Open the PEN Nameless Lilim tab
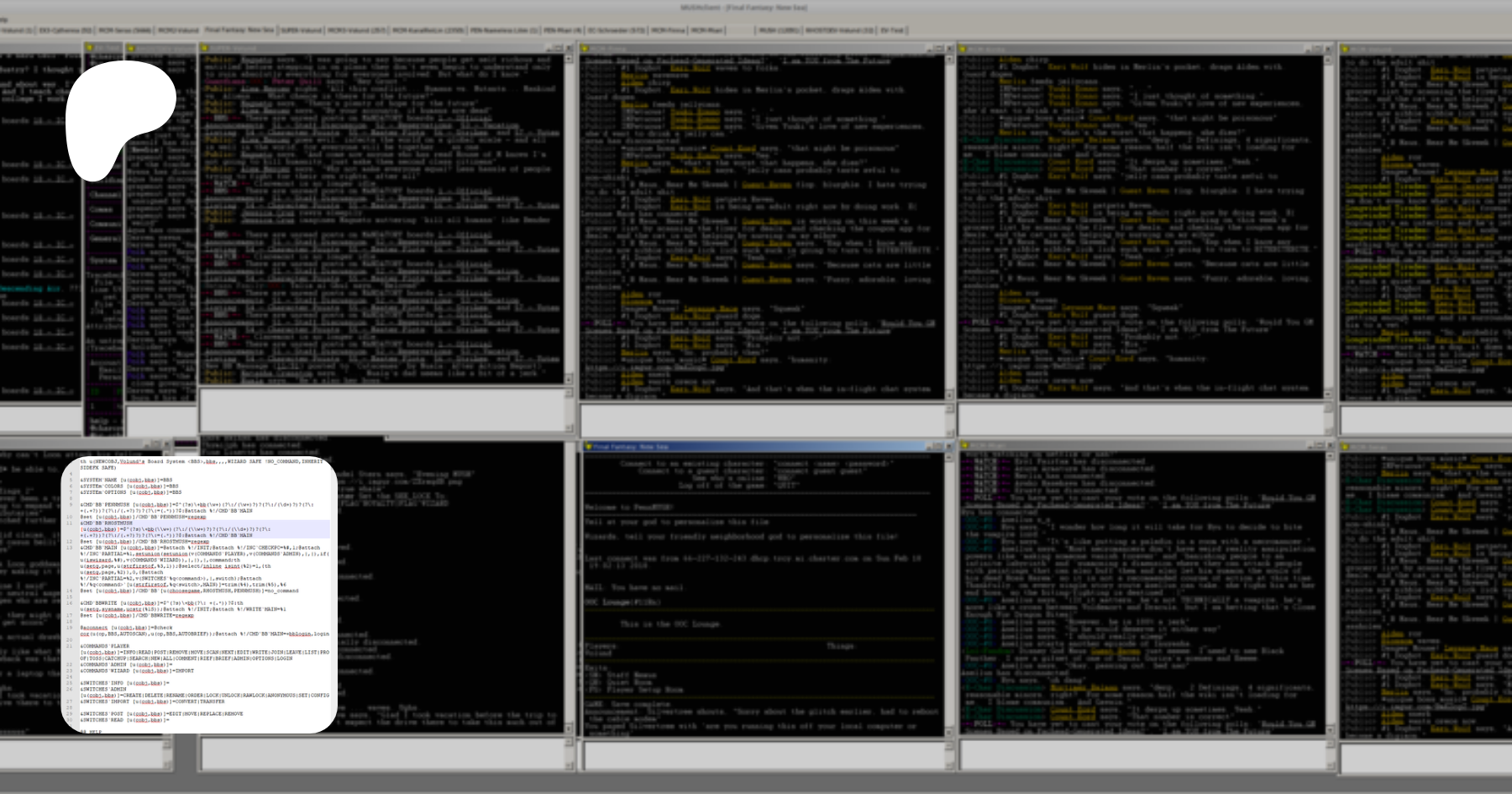The height and width of the screenshot is (794, 1512). (x=504, y=30)
